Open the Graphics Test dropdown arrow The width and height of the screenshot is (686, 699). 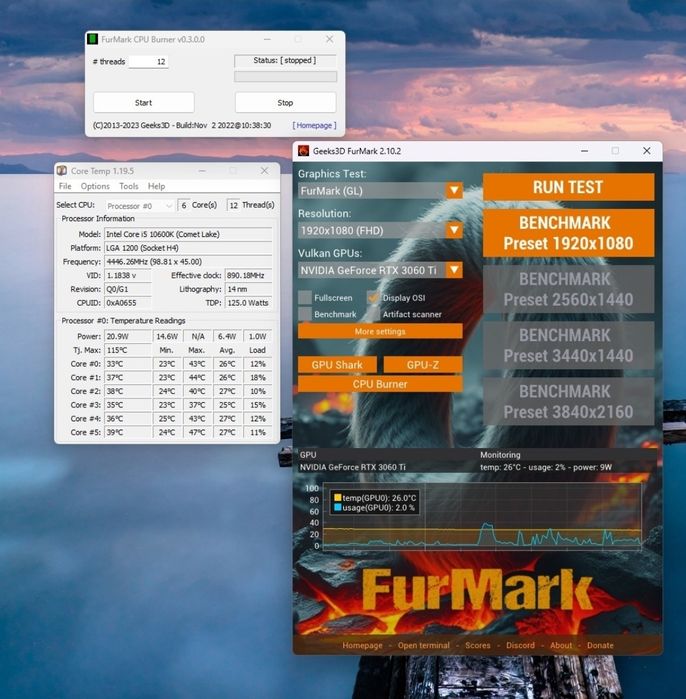point(454,191)
